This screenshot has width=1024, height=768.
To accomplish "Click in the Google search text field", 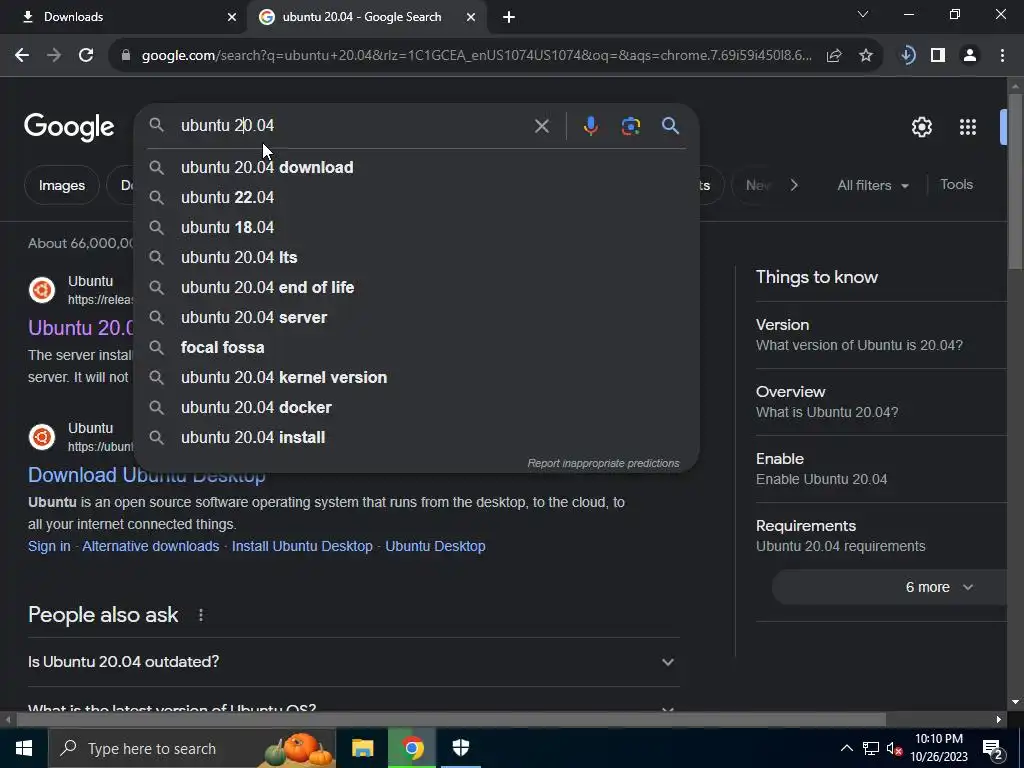I will [x=353, y=125].
